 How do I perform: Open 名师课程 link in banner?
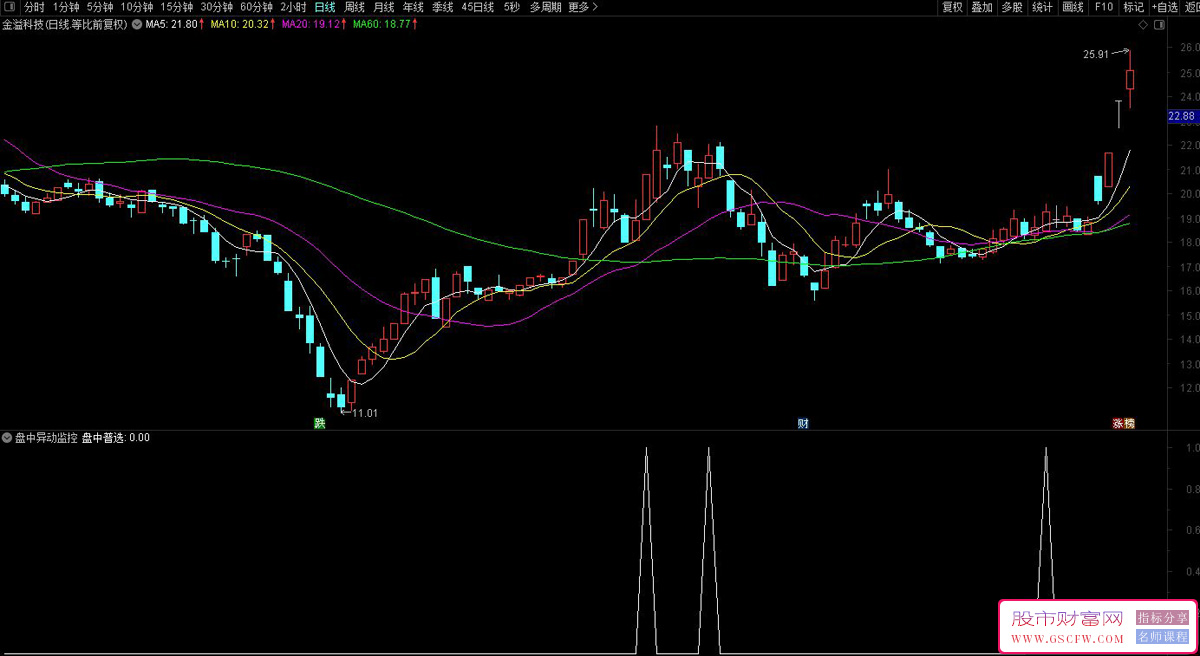(x=1163, y=637)
